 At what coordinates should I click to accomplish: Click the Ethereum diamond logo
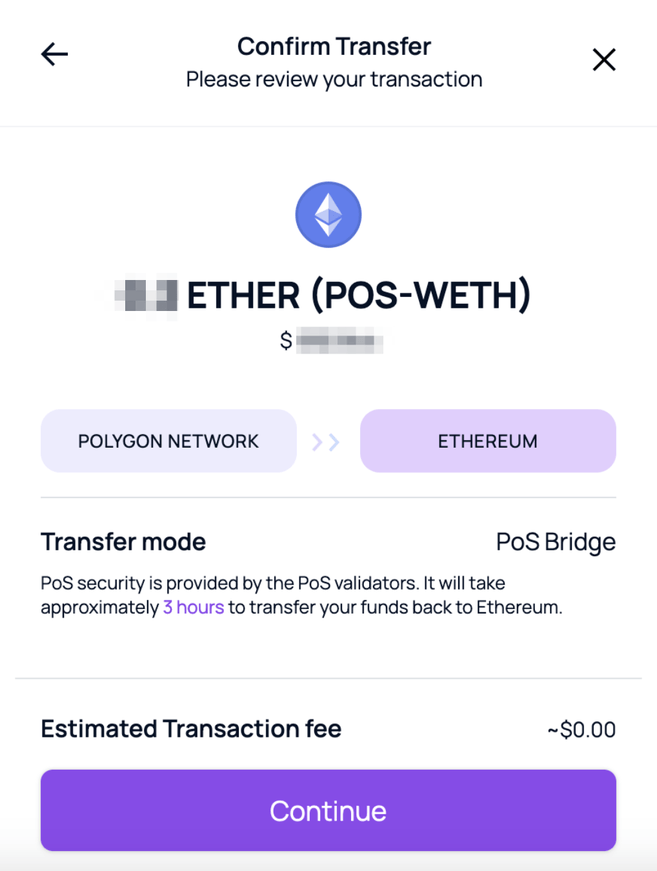328,214
